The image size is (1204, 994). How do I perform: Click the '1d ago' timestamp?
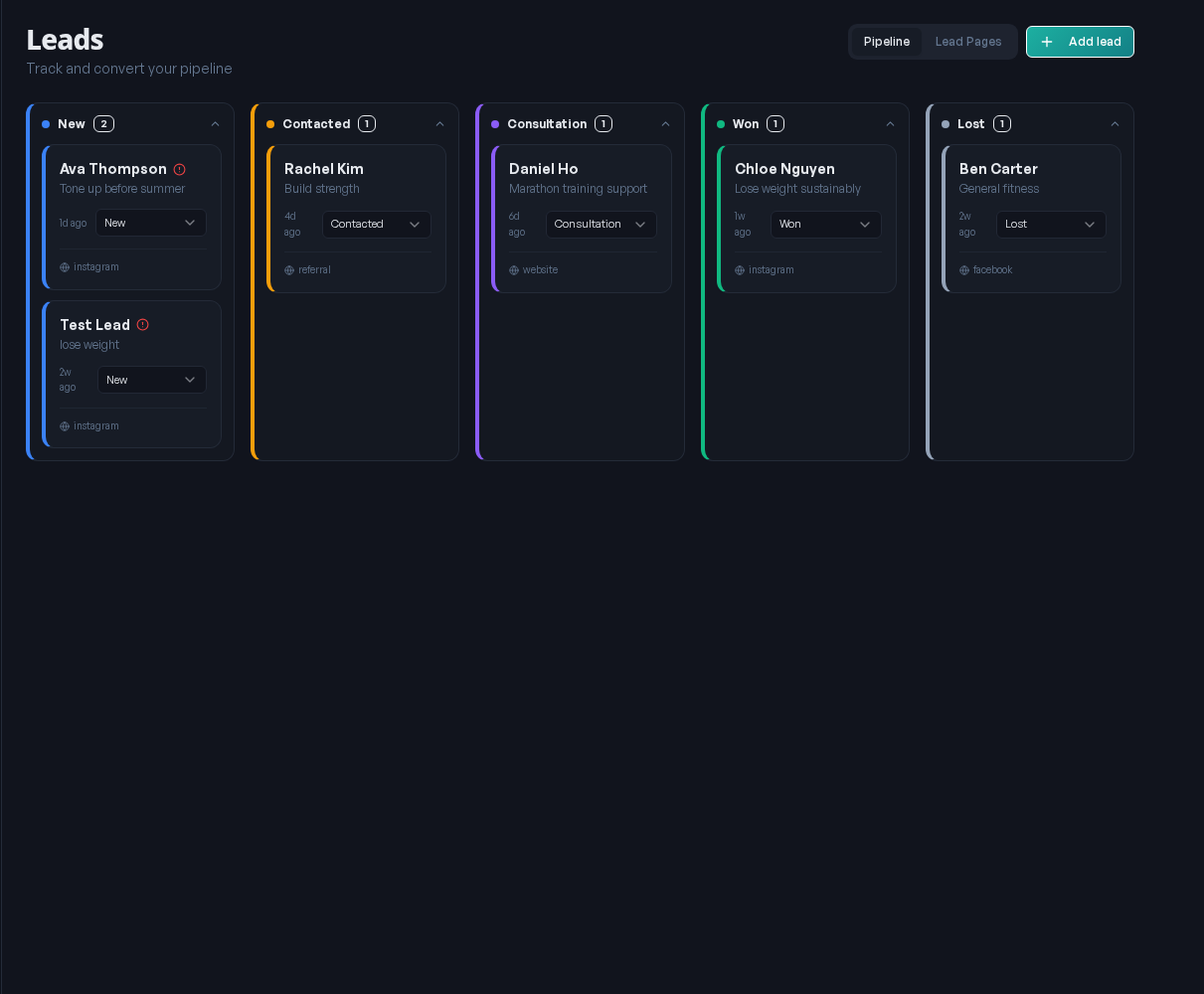73,224
